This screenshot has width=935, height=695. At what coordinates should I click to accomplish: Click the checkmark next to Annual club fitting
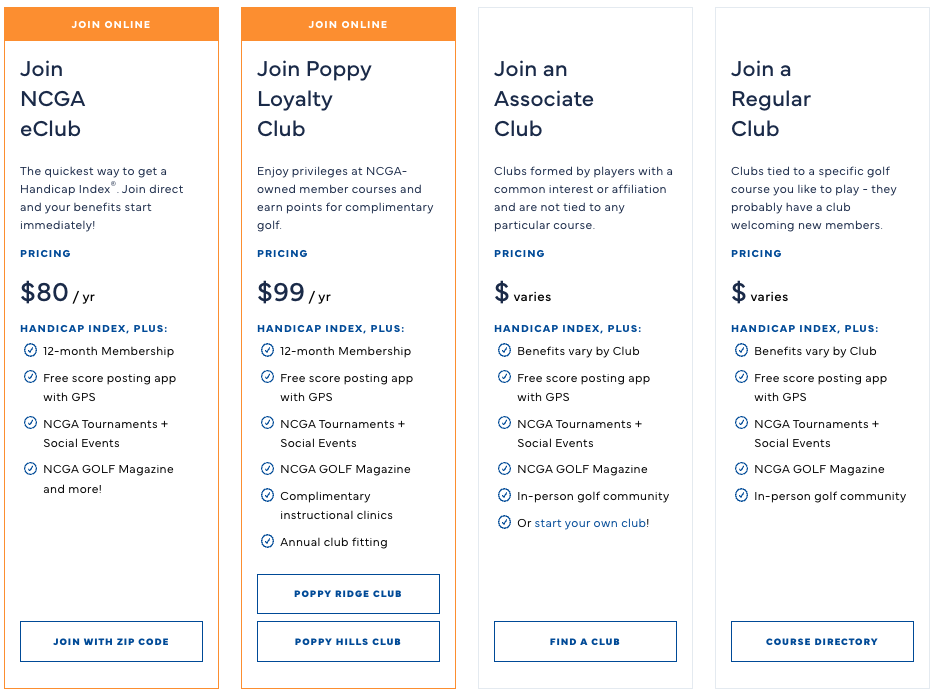tap(266, 542)
